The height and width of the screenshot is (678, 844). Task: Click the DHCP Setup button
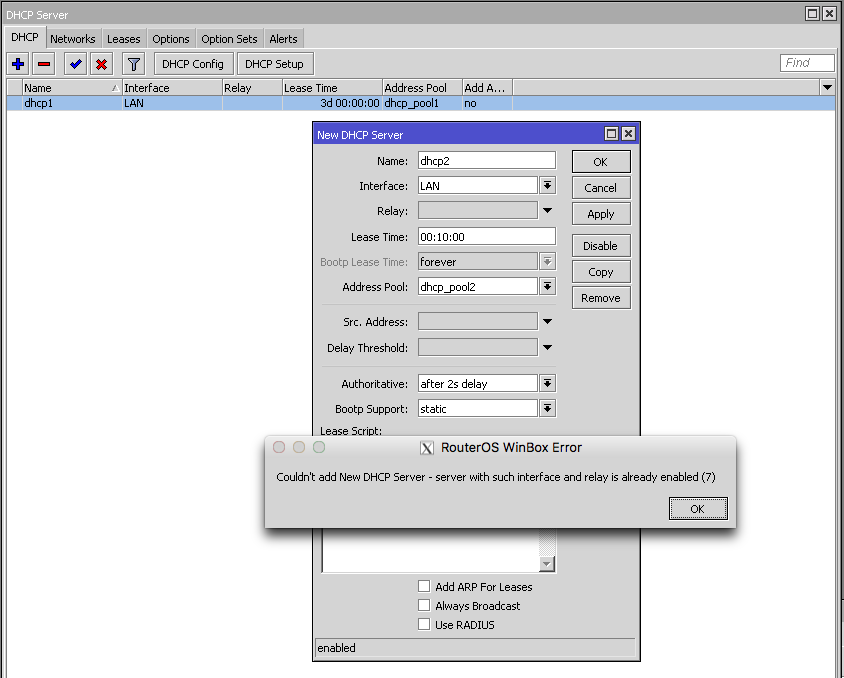[x=275, y=64]
